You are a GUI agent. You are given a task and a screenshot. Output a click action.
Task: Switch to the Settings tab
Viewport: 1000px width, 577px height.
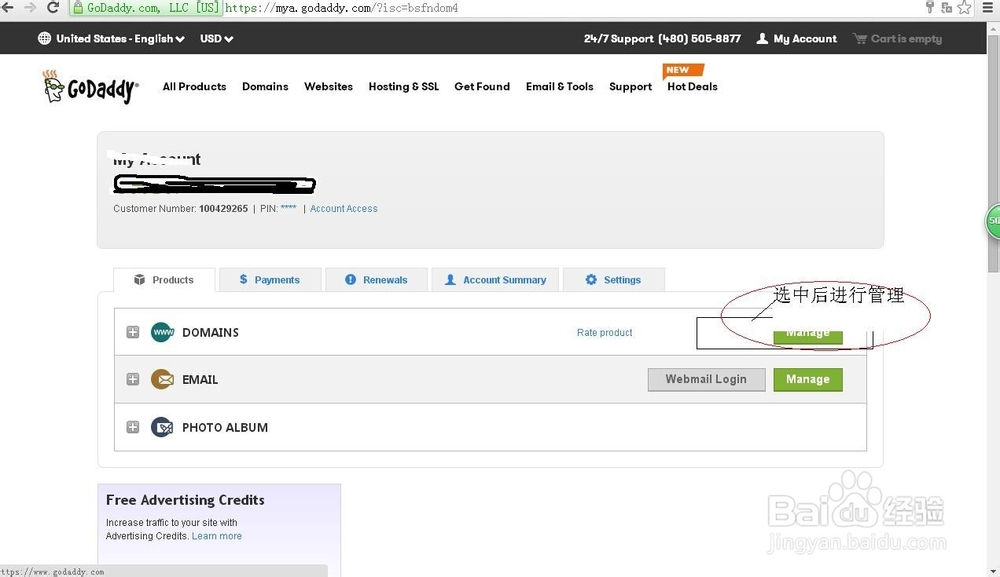tap(614, 280)
